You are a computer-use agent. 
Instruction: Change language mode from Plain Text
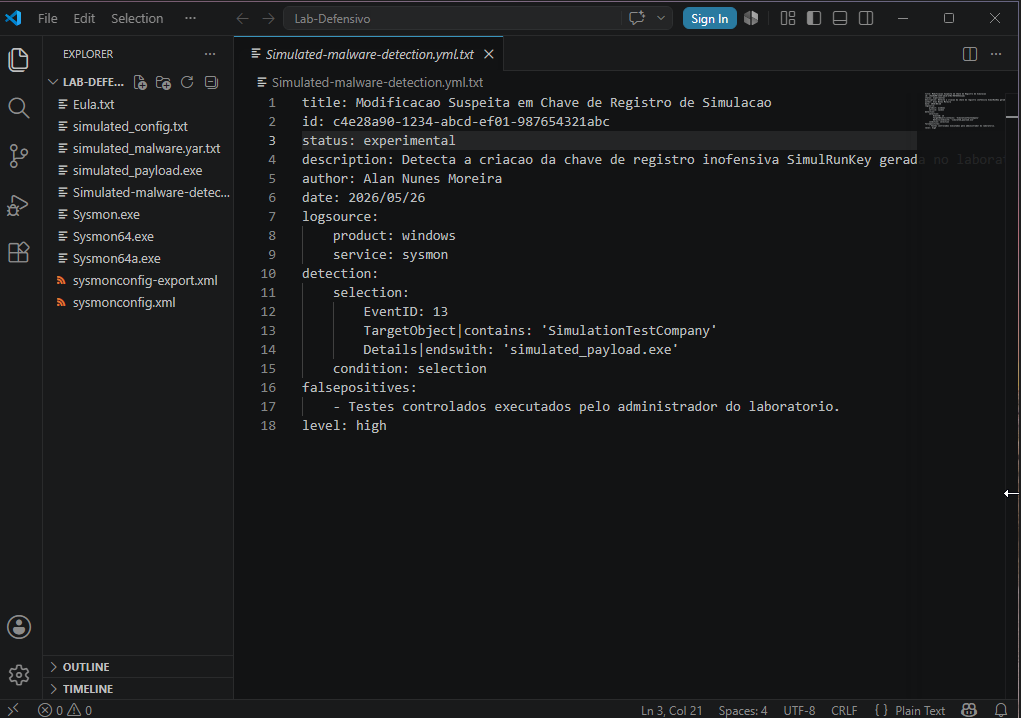(x=919, y=710)
